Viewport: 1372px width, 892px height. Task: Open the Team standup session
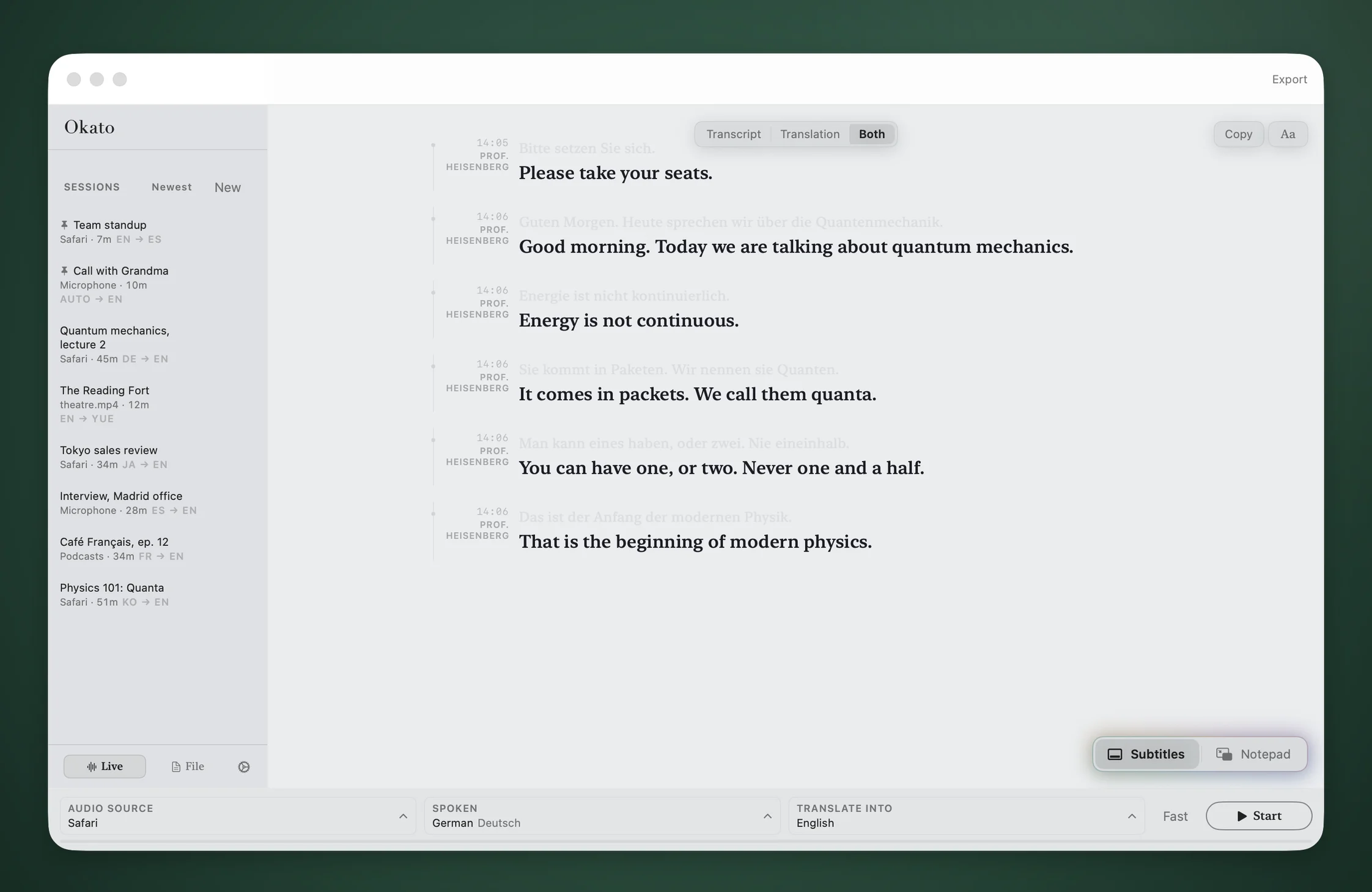158,232
